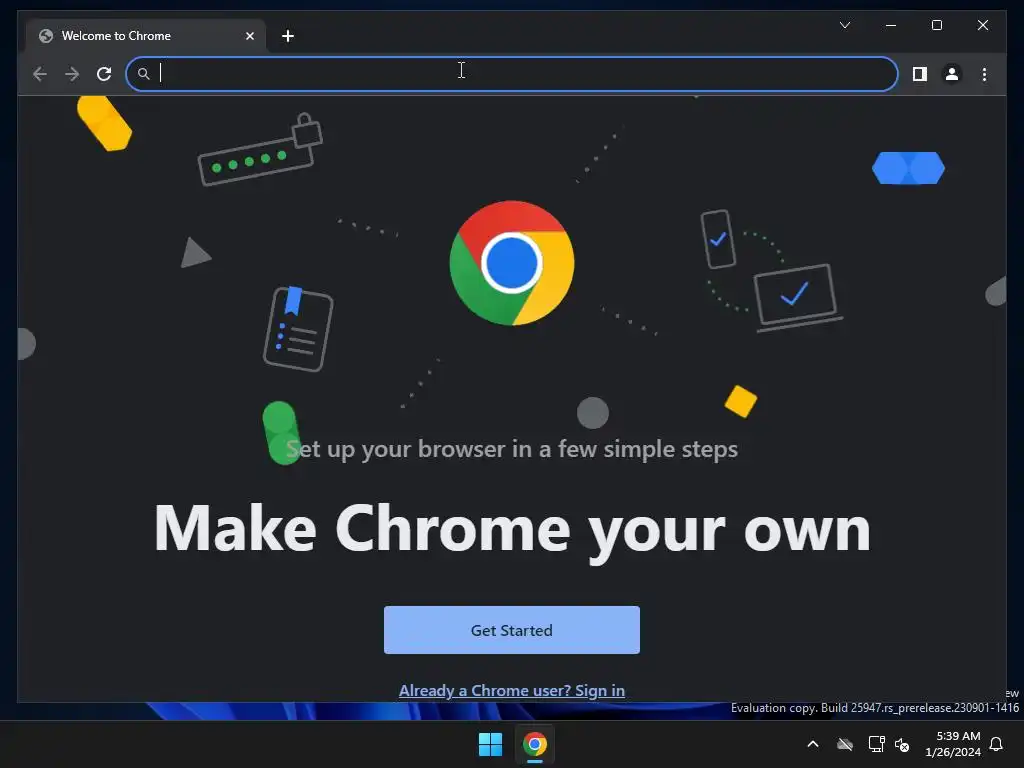
Task: Open the network status tray icon
Action: pos(876,744)
